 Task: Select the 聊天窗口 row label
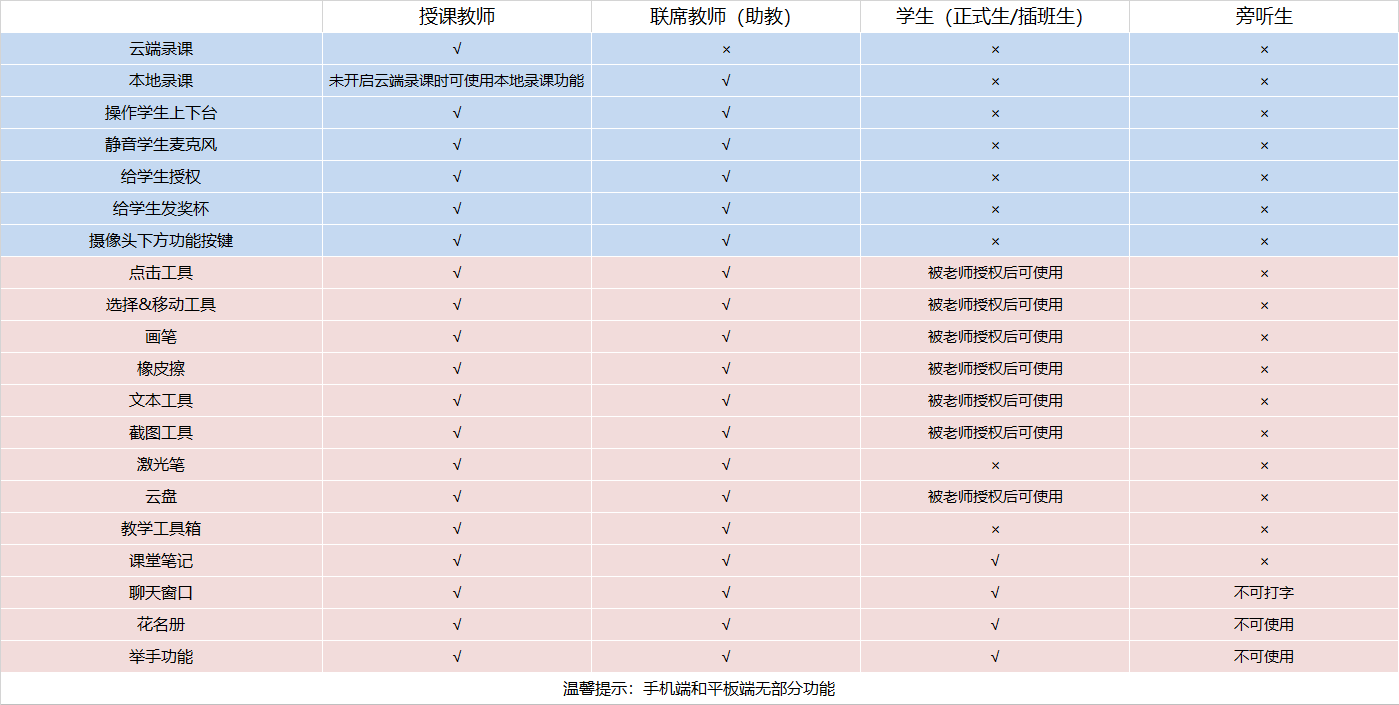[x=161, y=593]
